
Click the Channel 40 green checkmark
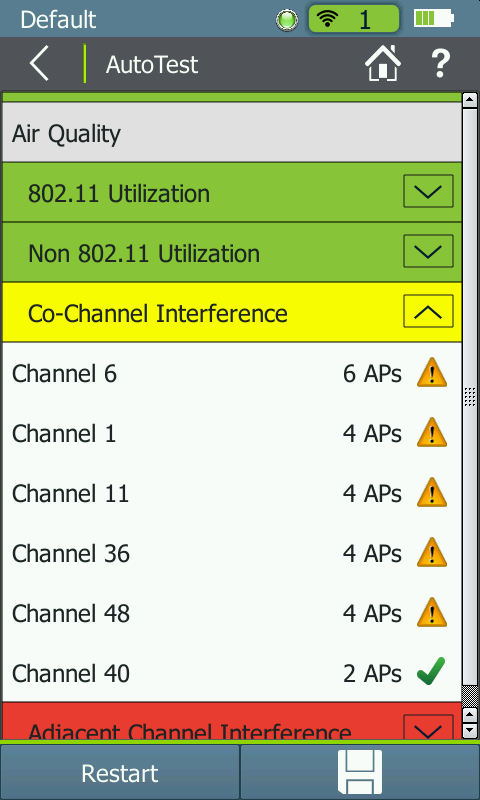(x=431, y=671)
